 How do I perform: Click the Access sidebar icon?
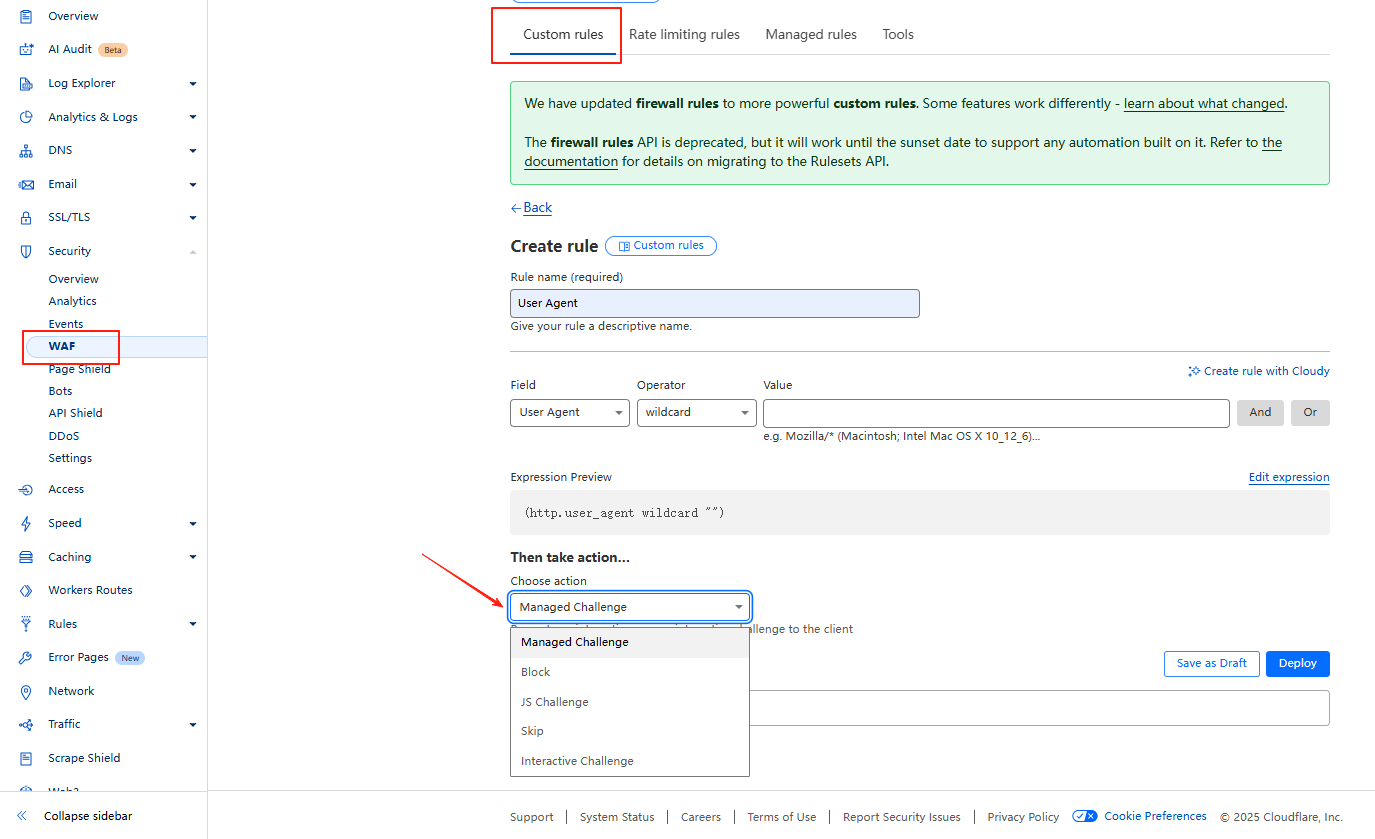pos(27,489)
